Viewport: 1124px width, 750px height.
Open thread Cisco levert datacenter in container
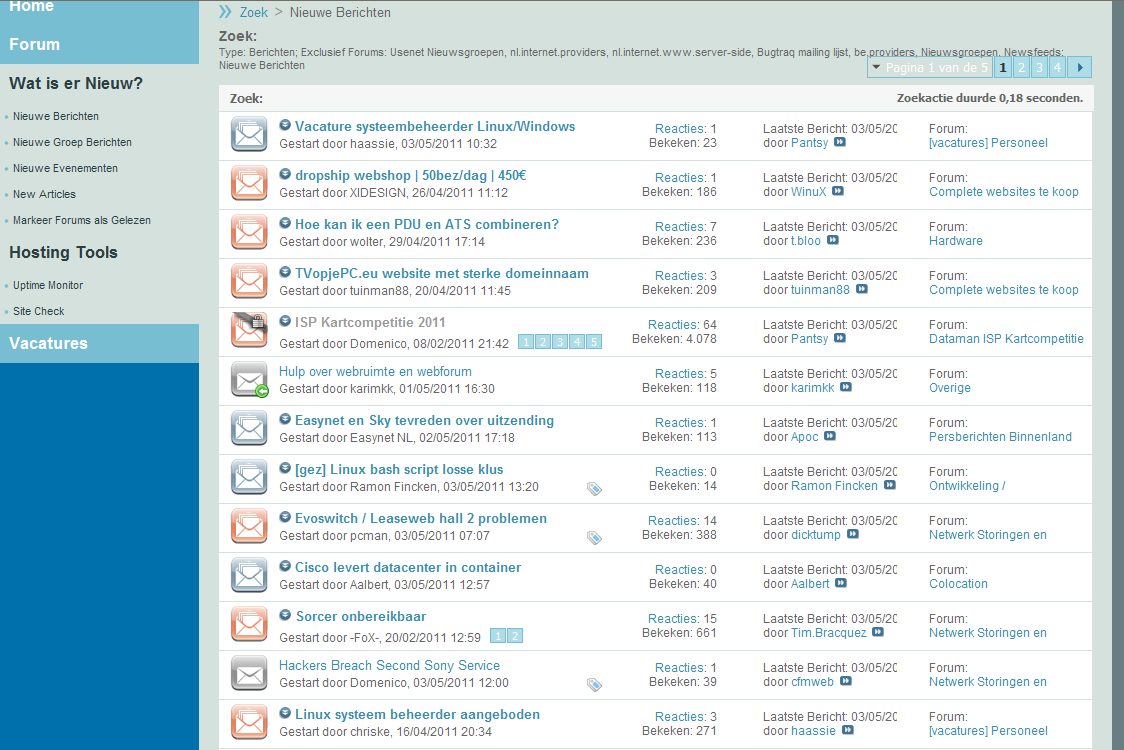click(x=408, y=567)
